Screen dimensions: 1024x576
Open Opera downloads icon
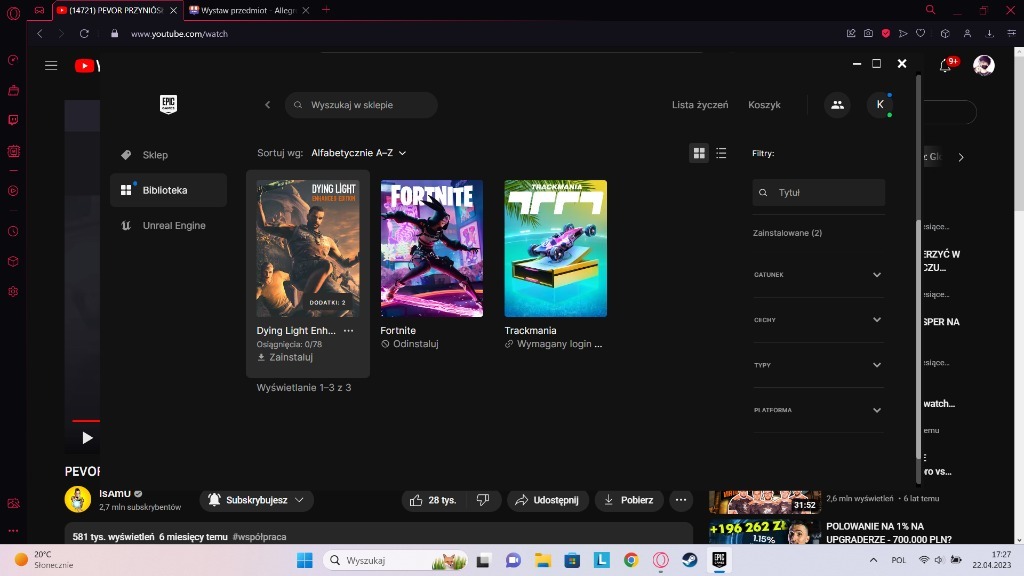pos(989,33)
